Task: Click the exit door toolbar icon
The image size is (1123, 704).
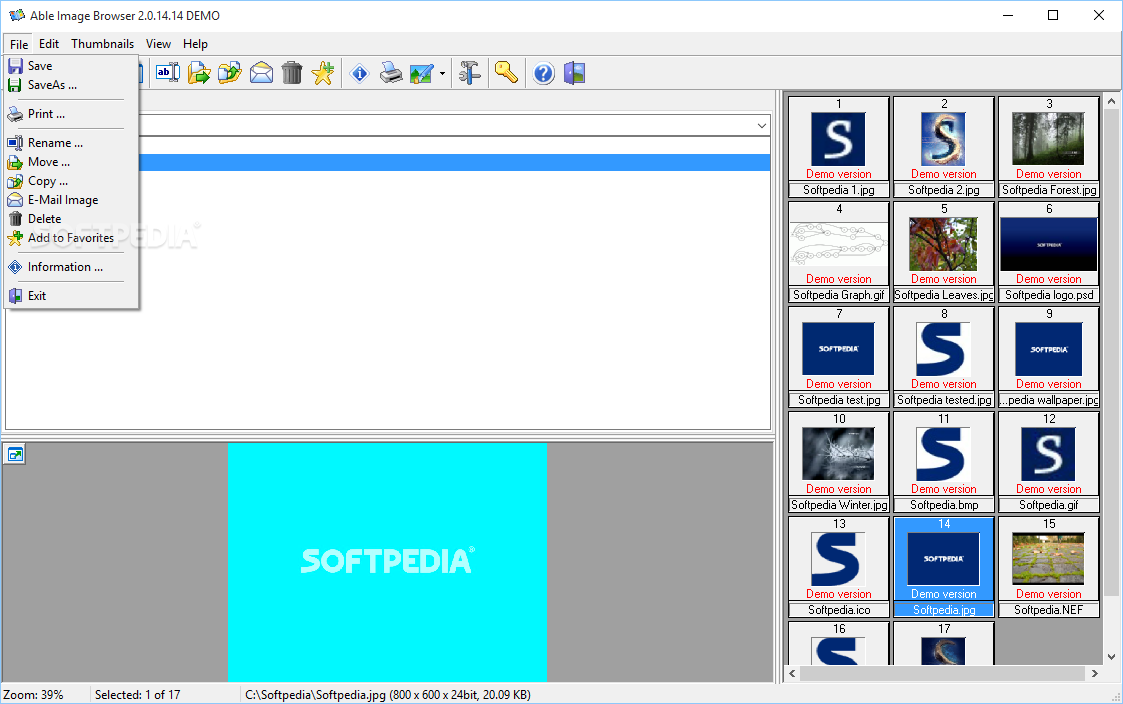Action: pos(574,73)
